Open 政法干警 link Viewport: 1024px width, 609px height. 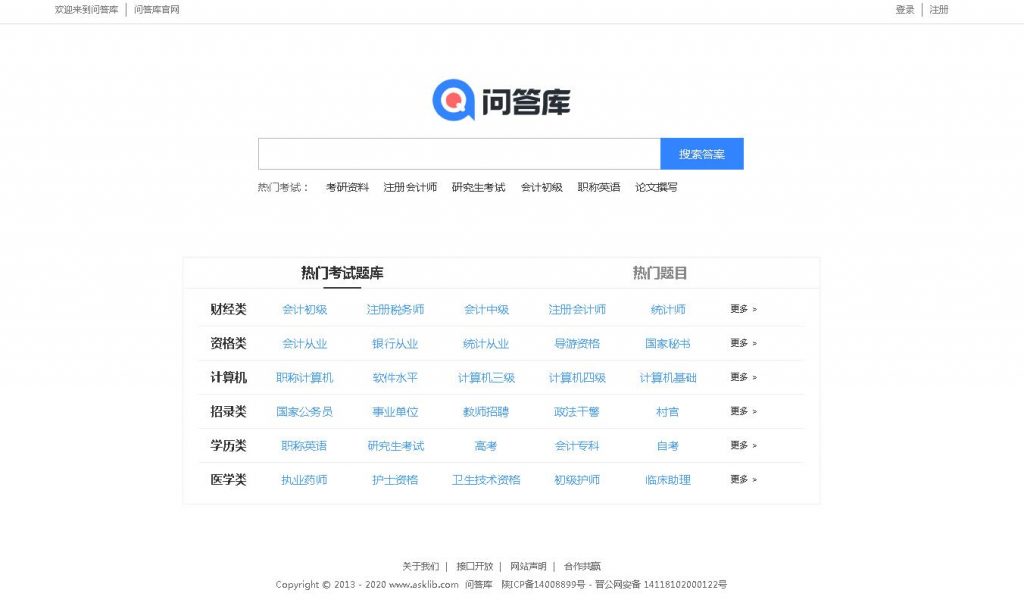[x=577, y=411]
